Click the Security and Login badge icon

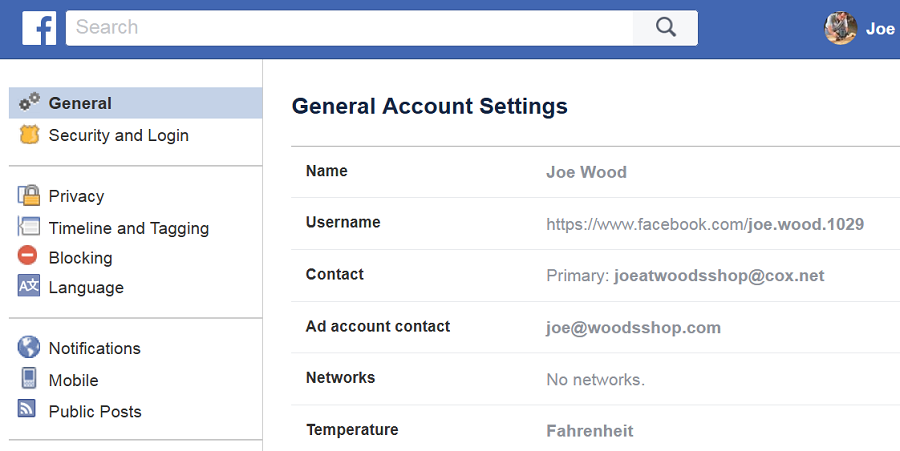click(x=29, y=135)
